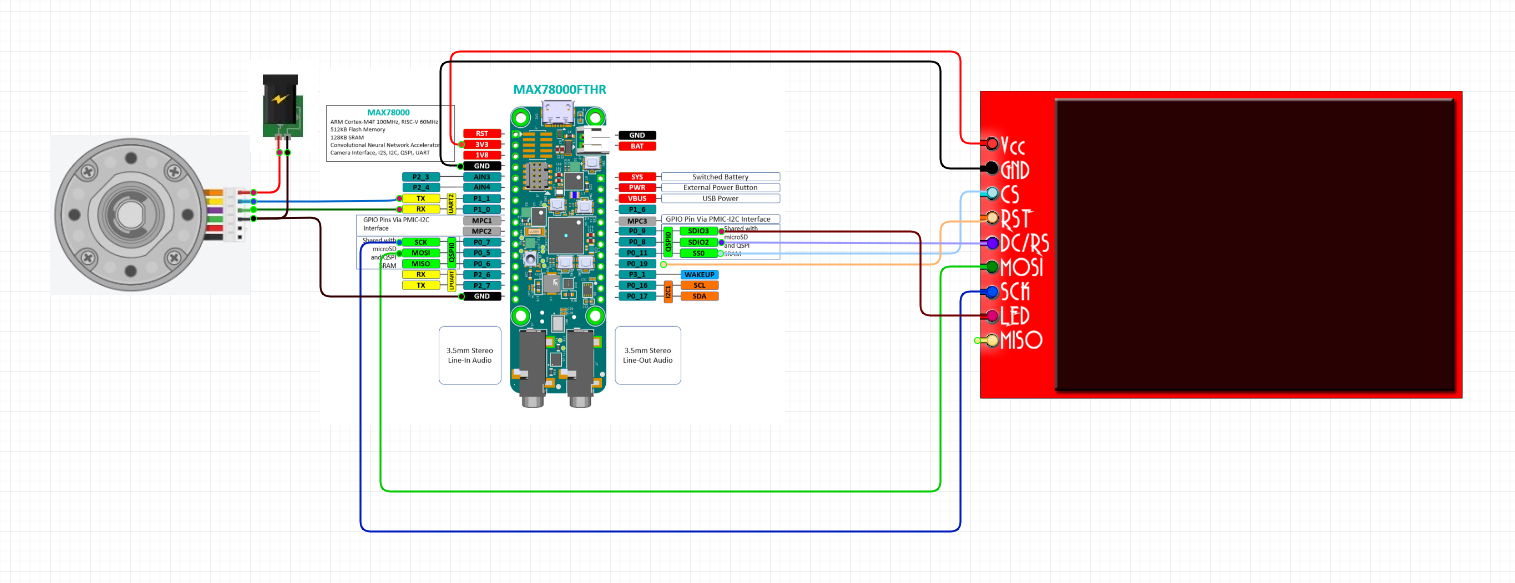Select the VBUS pin label
This screenshot has height=583, width=1515.
(x=637, y=198)
